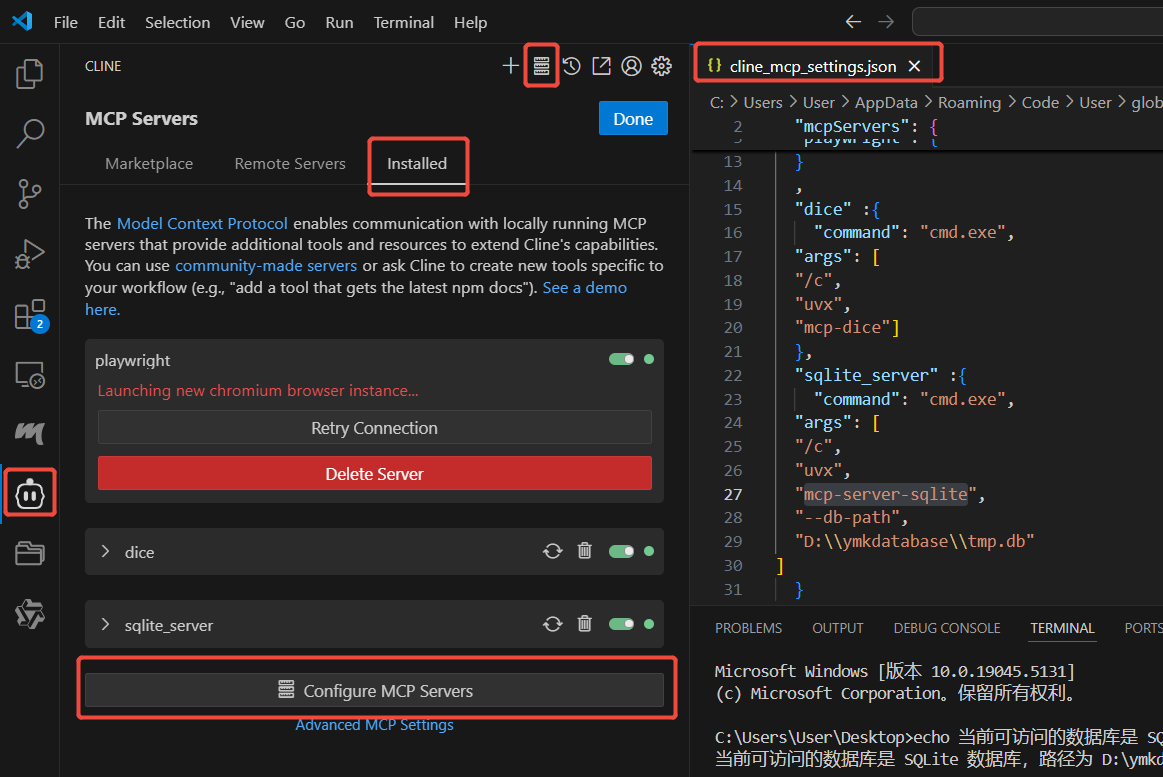Click the Code breadcrumb segment
The height and width of the screenshot is (777, 1163).
(1040, 102)
